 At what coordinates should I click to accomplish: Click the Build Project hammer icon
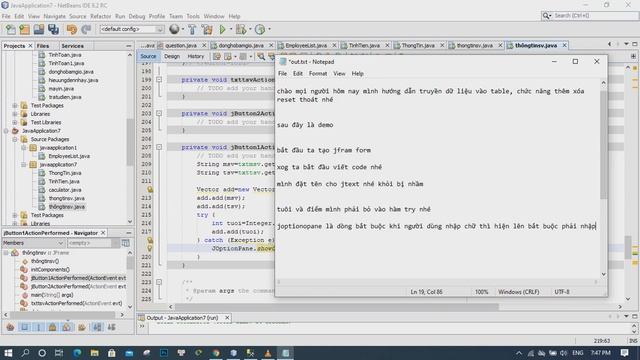(192, 29)
